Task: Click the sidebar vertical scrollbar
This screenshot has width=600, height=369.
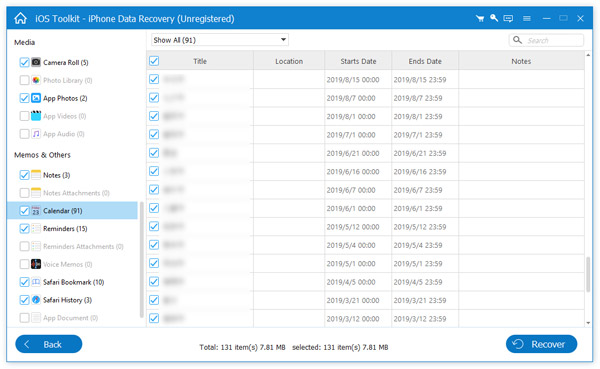Action: click(141, 260)
